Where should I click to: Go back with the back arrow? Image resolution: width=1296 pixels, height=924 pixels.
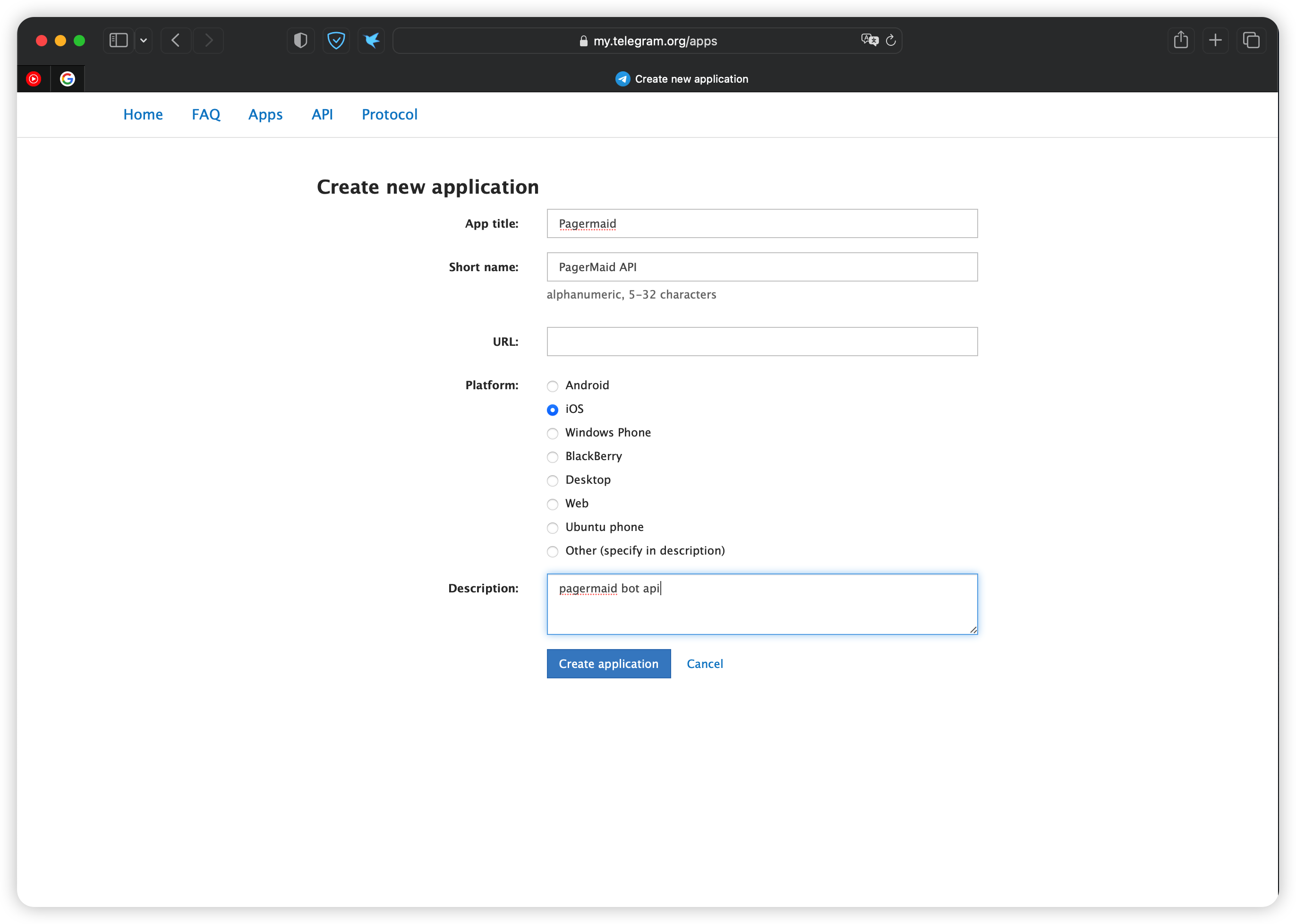(x=176, y=41)
